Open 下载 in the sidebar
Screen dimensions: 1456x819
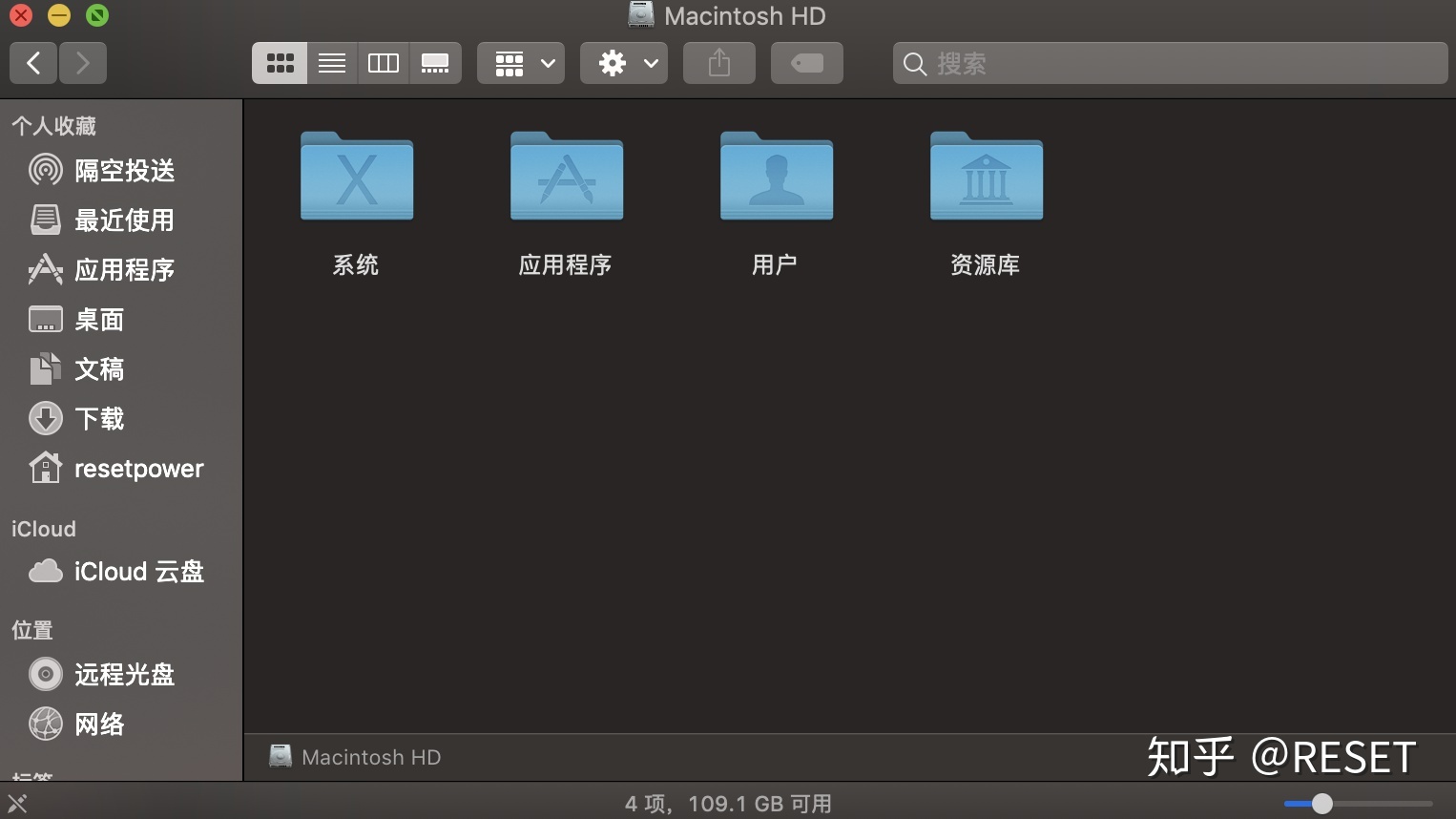click(121, 419)
